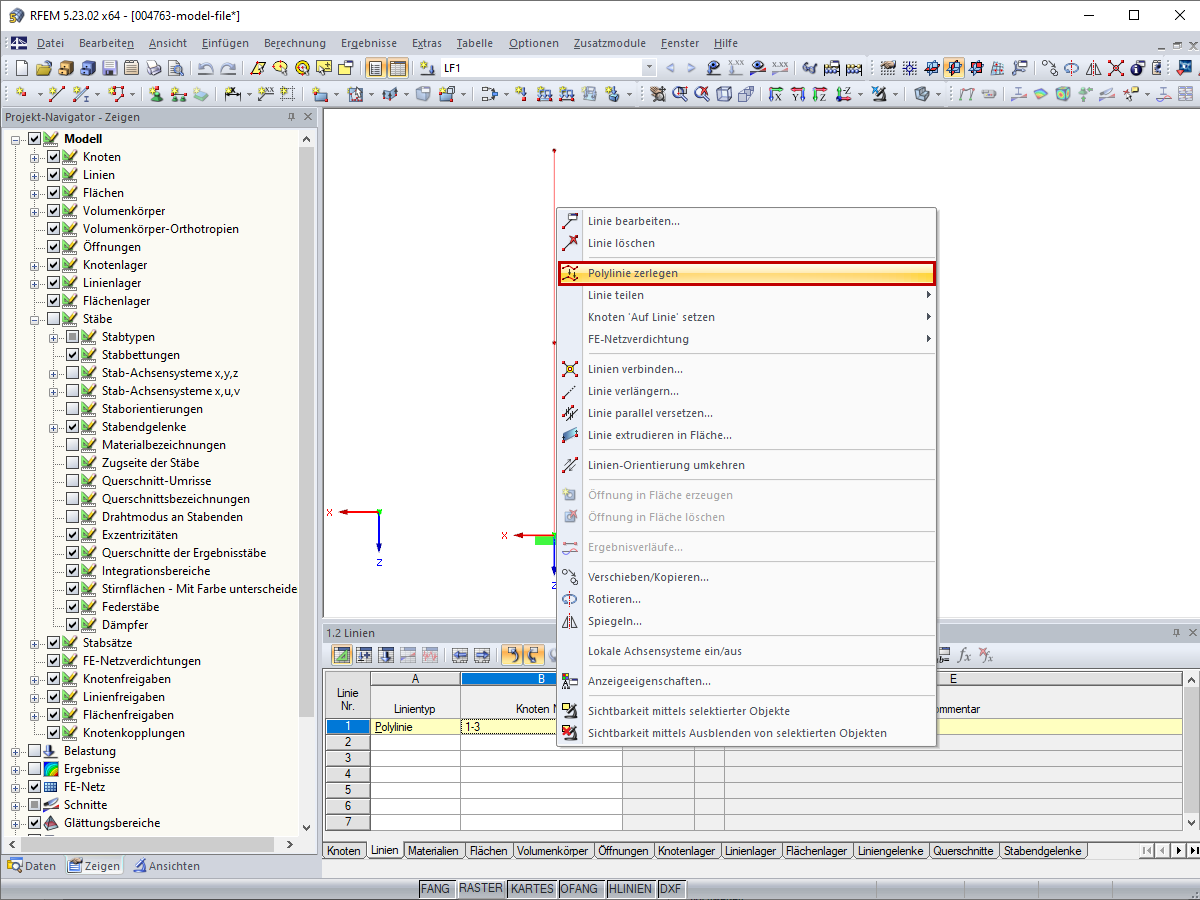
Task: Collapse the Stäbe tree node
Action: 35,319
